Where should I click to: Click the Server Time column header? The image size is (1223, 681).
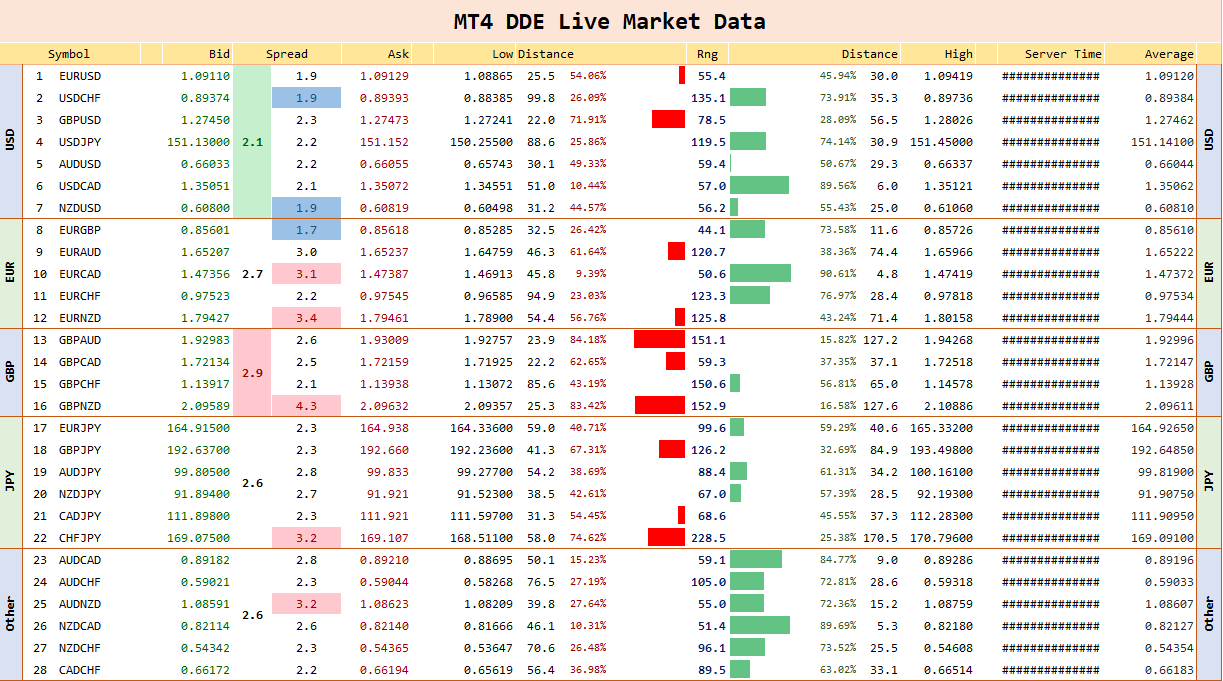[x=1063, y=54]
